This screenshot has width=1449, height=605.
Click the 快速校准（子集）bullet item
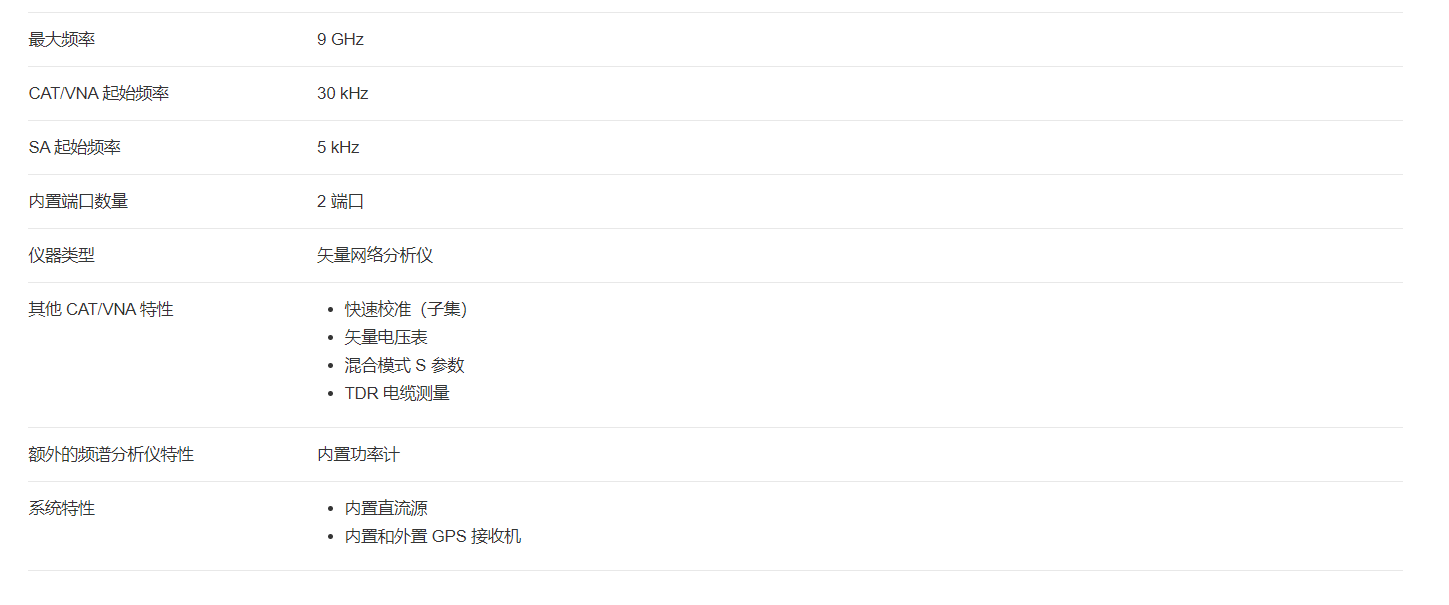point(407,310)
